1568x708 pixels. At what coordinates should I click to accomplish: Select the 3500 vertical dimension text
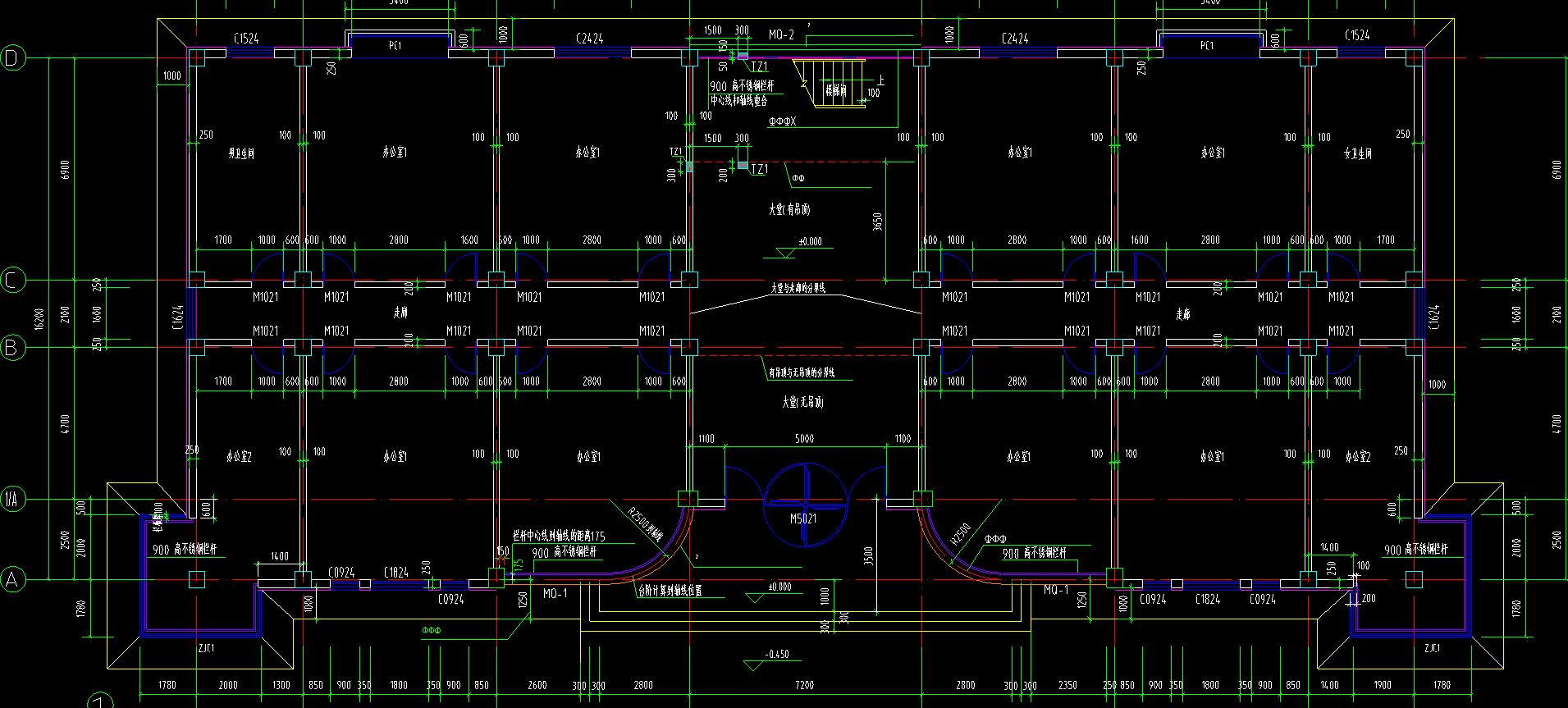point(868,556)
